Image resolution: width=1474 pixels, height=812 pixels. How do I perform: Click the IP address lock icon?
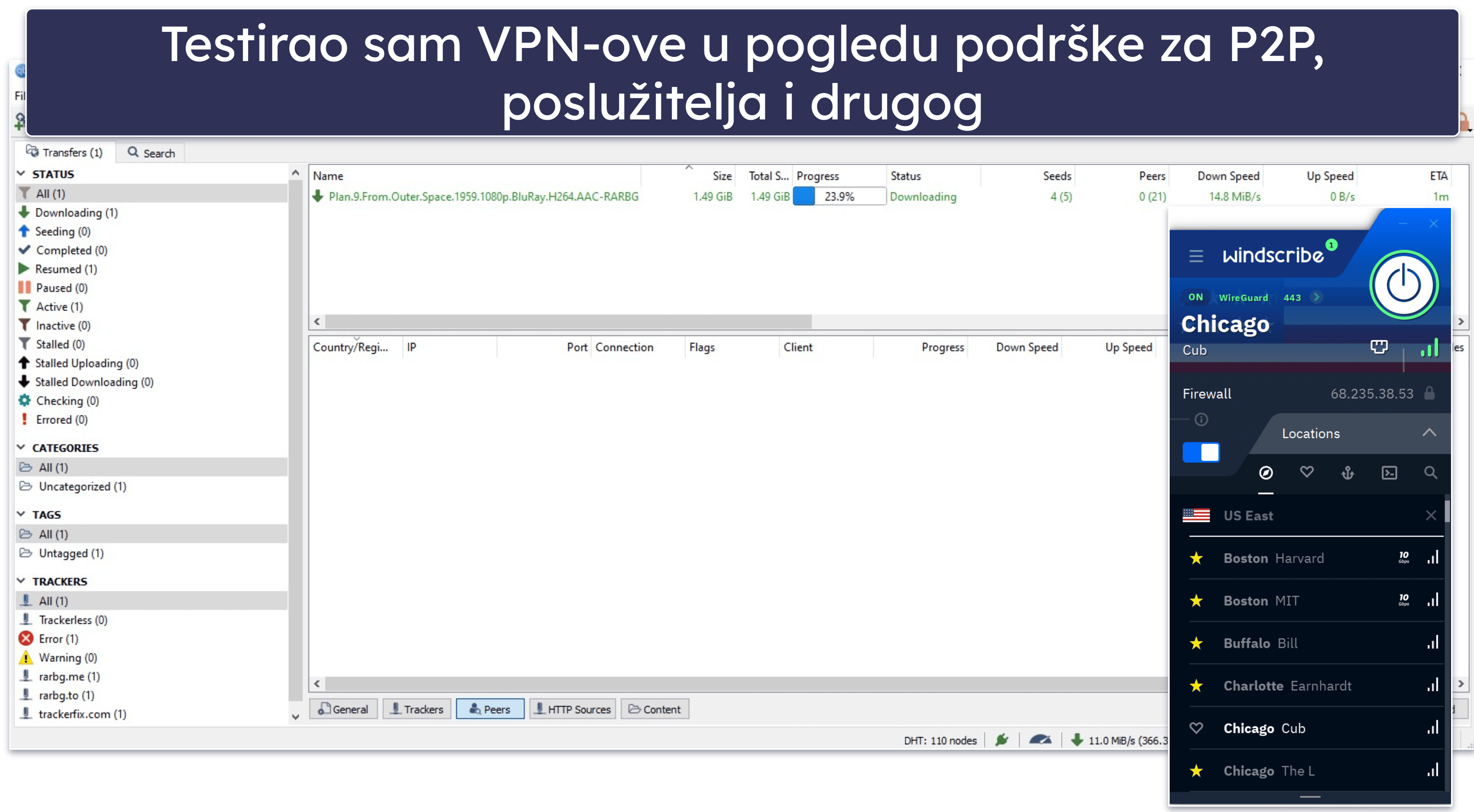click(1429, 393)
